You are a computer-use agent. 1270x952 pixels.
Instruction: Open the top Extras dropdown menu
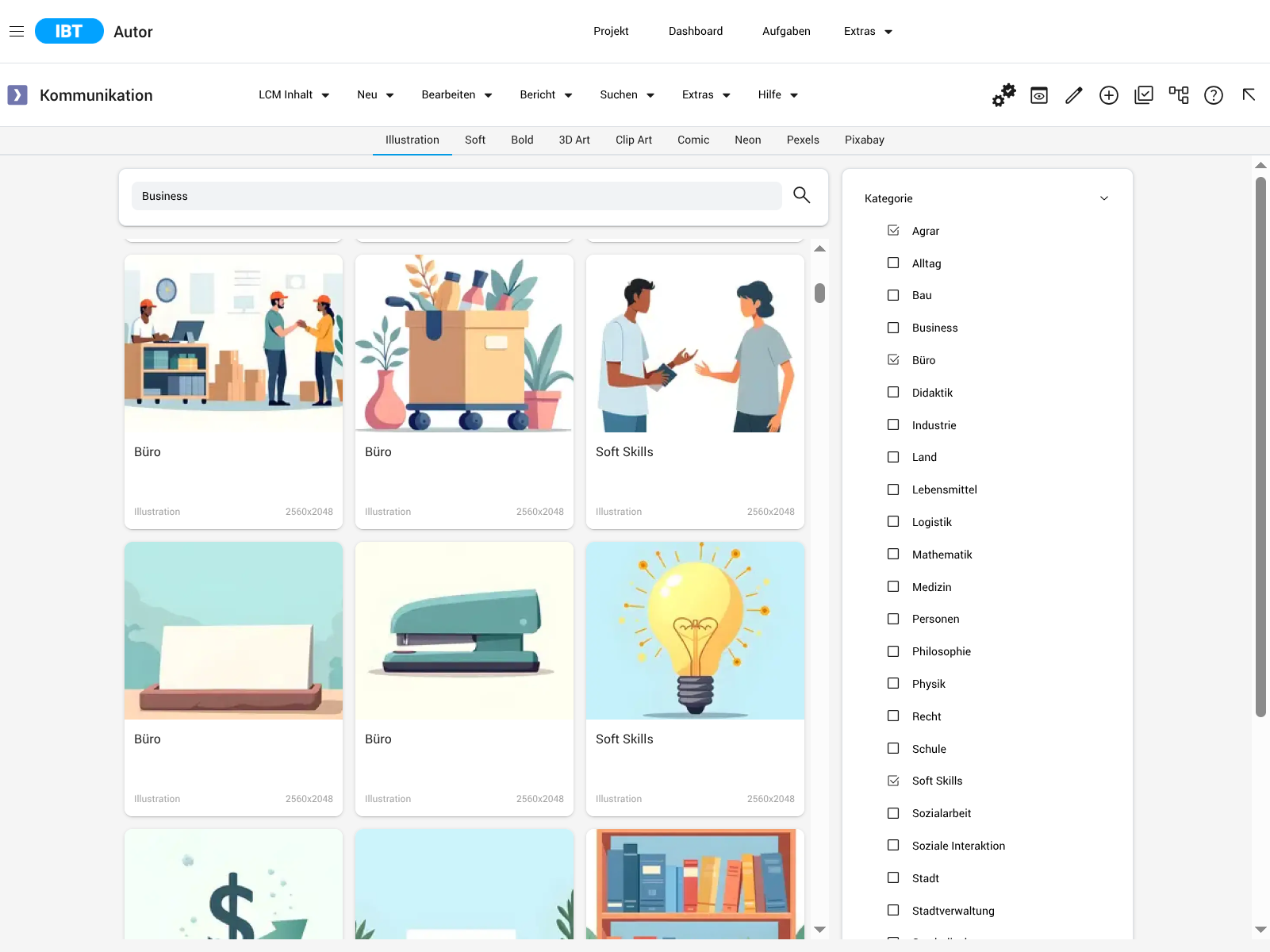tap(868, 32)
